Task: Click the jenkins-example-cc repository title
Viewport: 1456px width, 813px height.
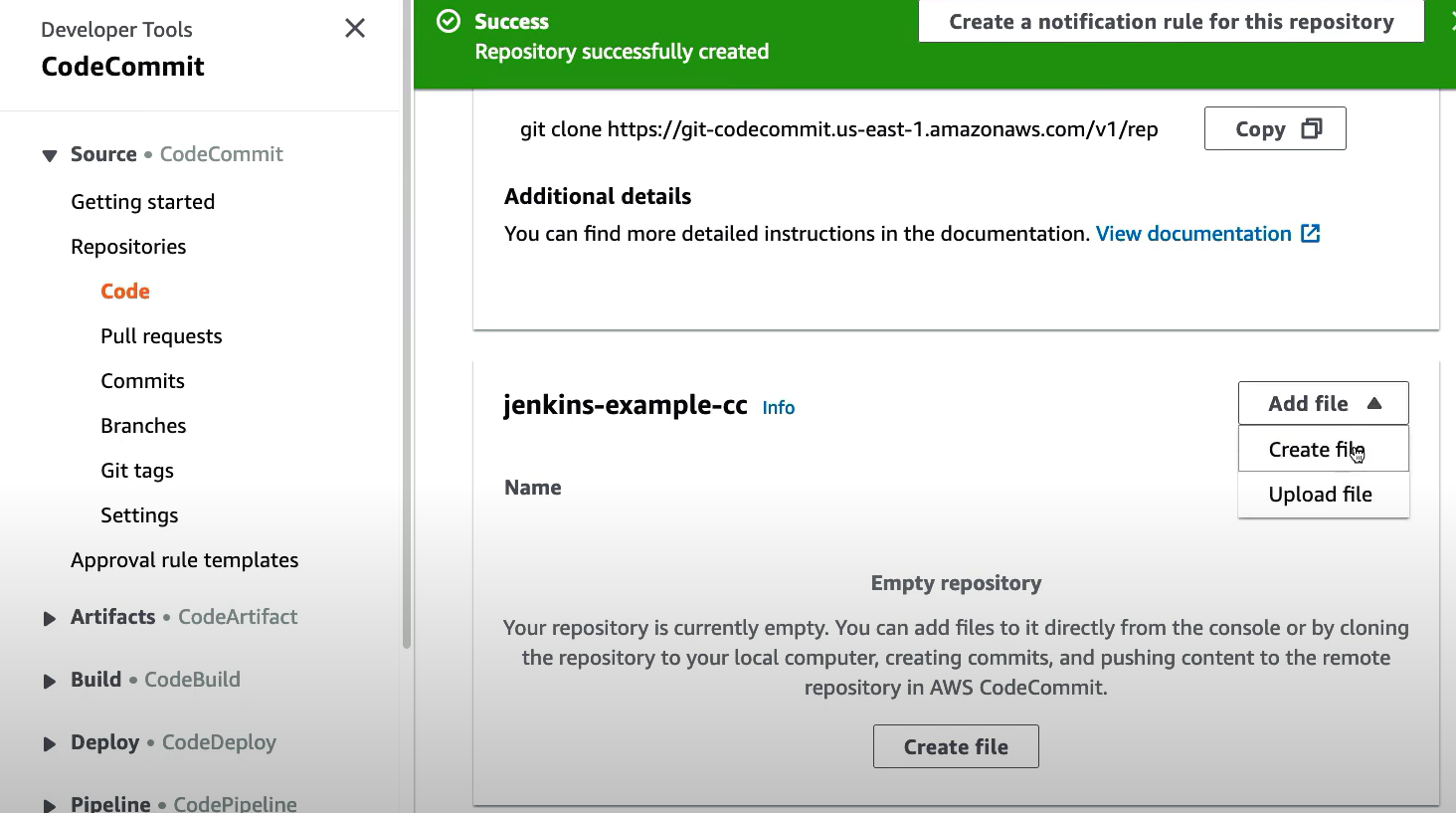Action: [x=626, y=405]
